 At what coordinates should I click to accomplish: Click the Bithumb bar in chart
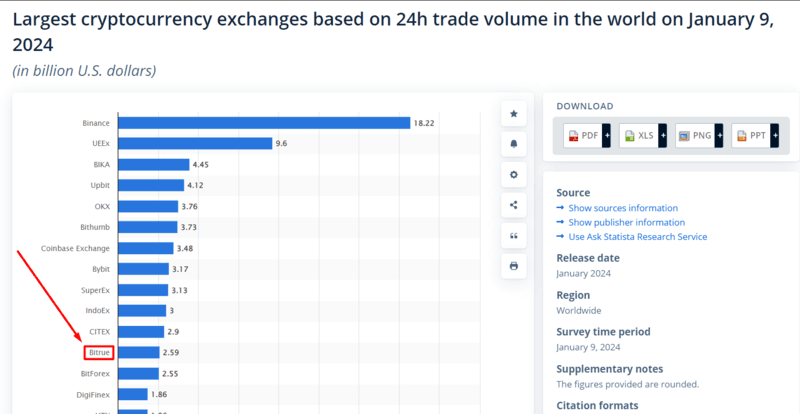147,227
